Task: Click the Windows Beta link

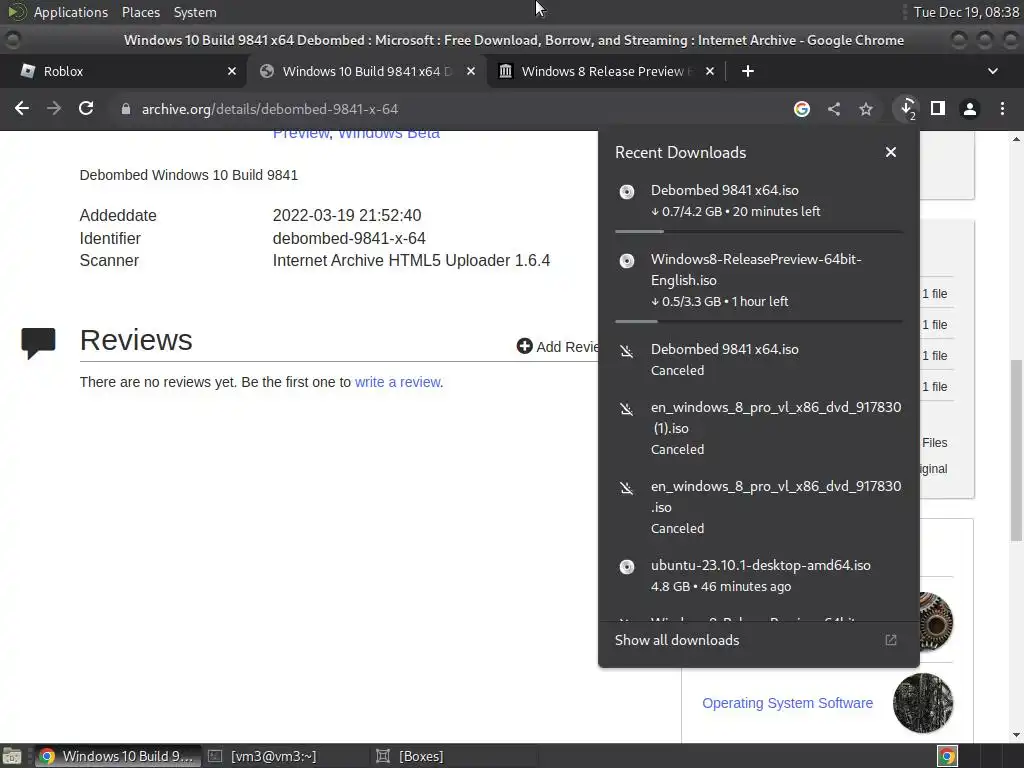Action: 389,135
